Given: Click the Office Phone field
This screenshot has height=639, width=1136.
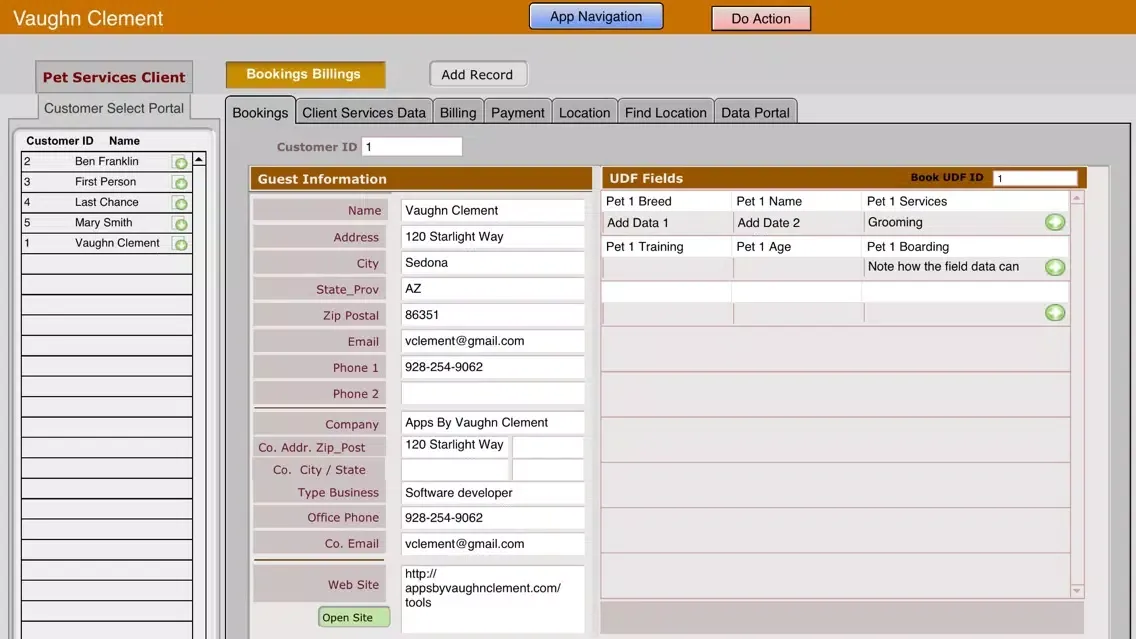Looking at the screenshot, I should tap(492, 517).
